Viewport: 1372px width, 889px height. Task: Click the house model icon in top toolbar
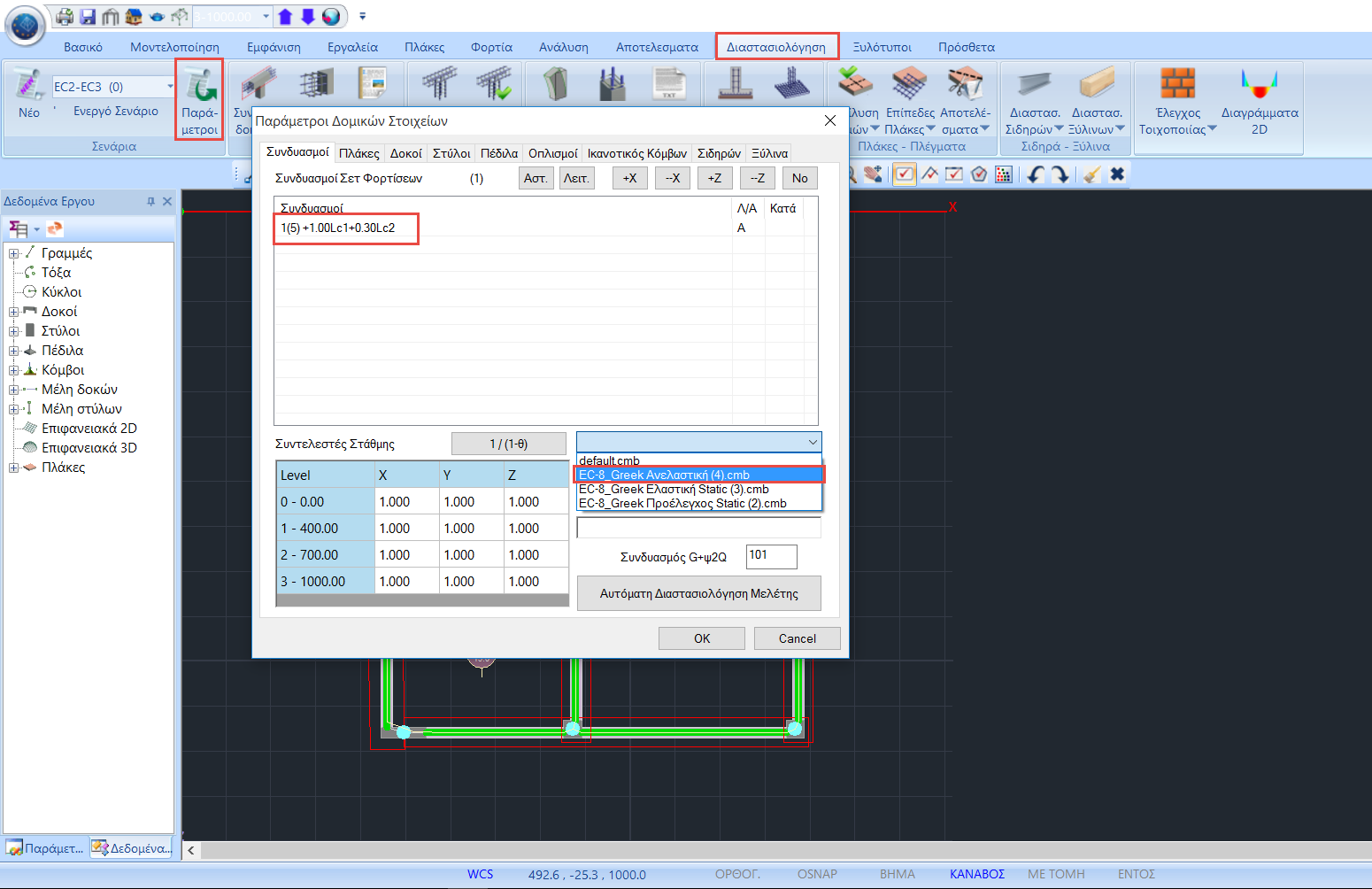click(134, 16)
